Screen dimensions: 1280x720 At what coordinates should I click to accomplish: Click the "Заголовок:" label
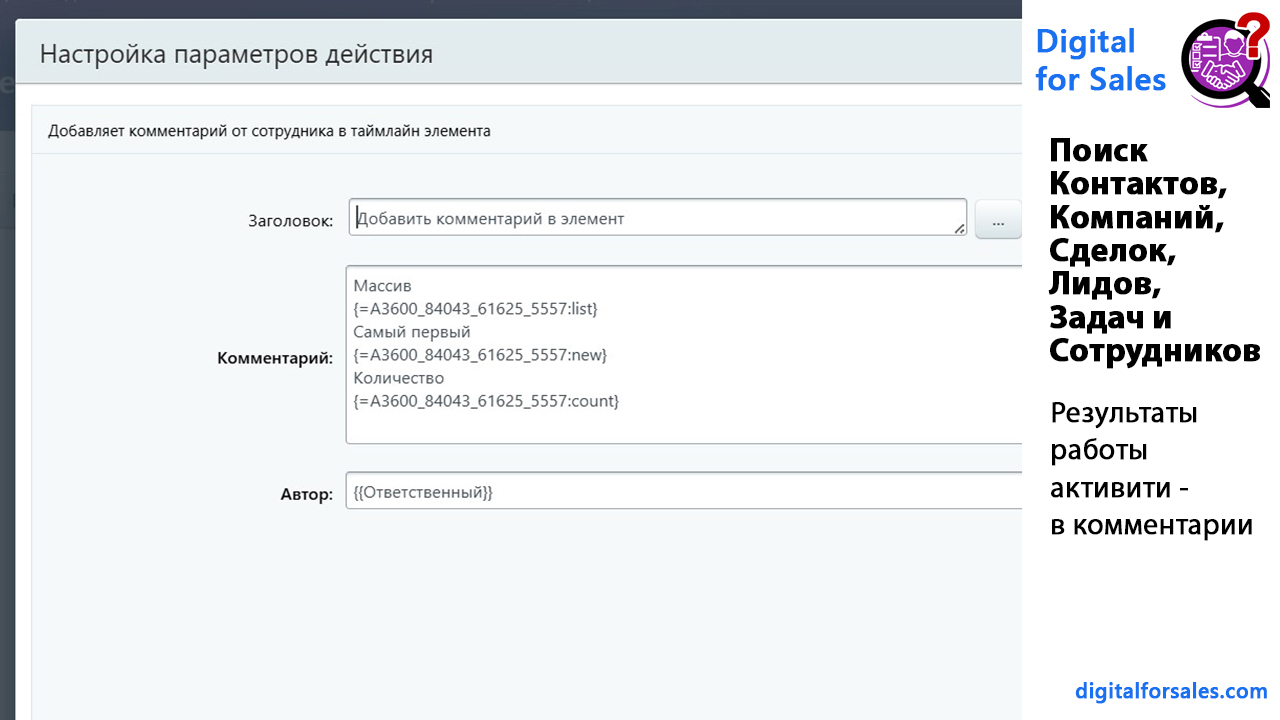click(x=290, y=221)
